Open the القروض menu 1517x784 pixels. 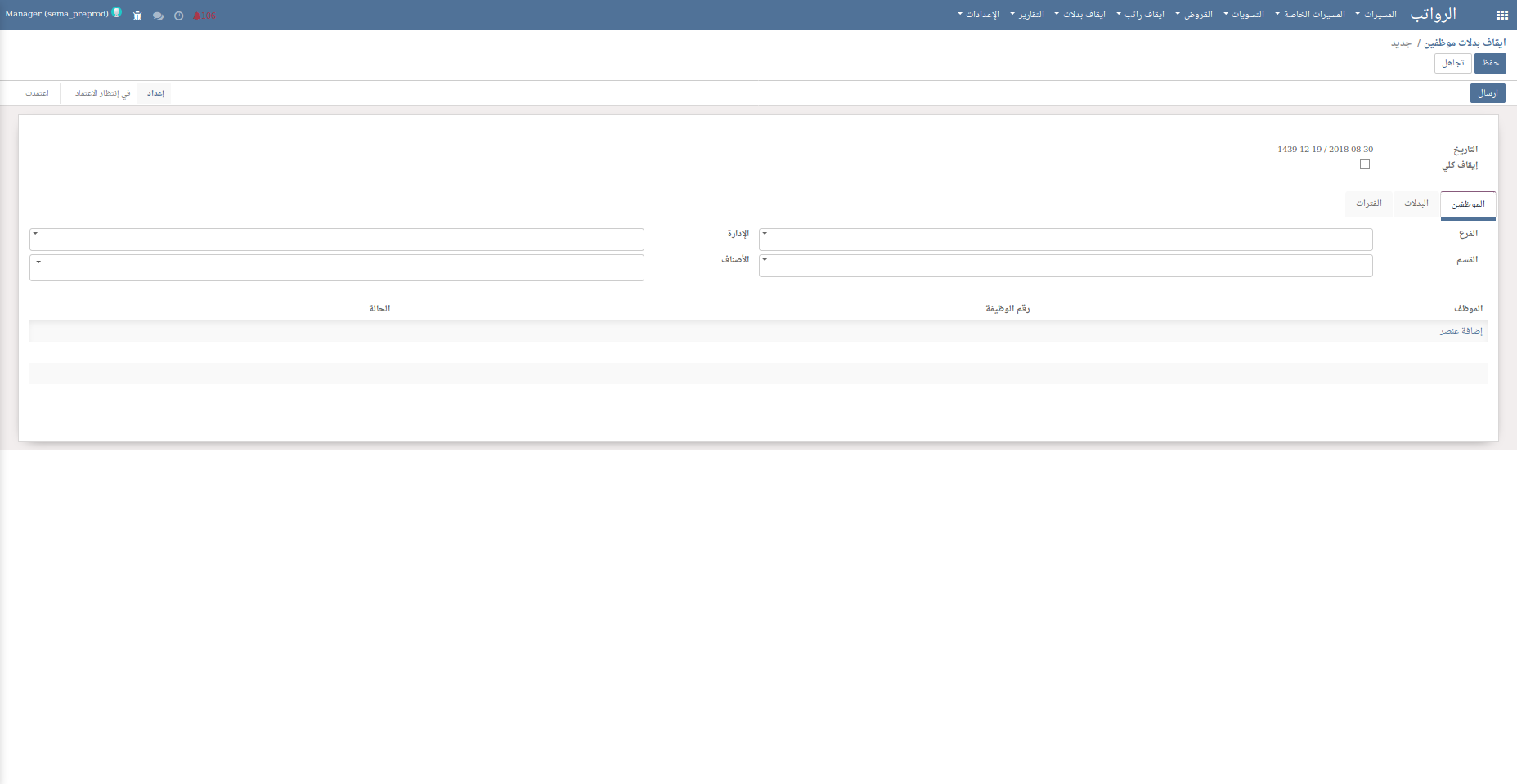click(x=1197, y=15)
